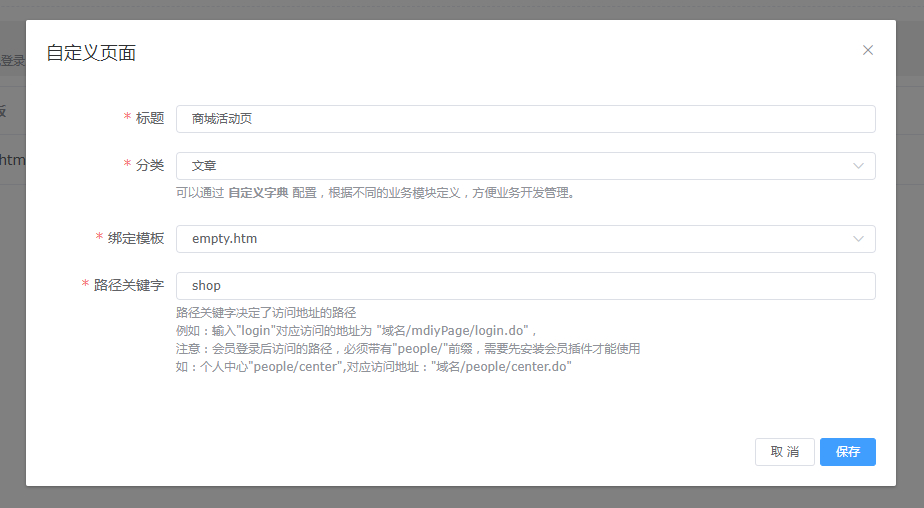Viewport: 924px width, 508px height.
Task: Click the 注意 note about 会员登录 paths
Action: (407, 349)
